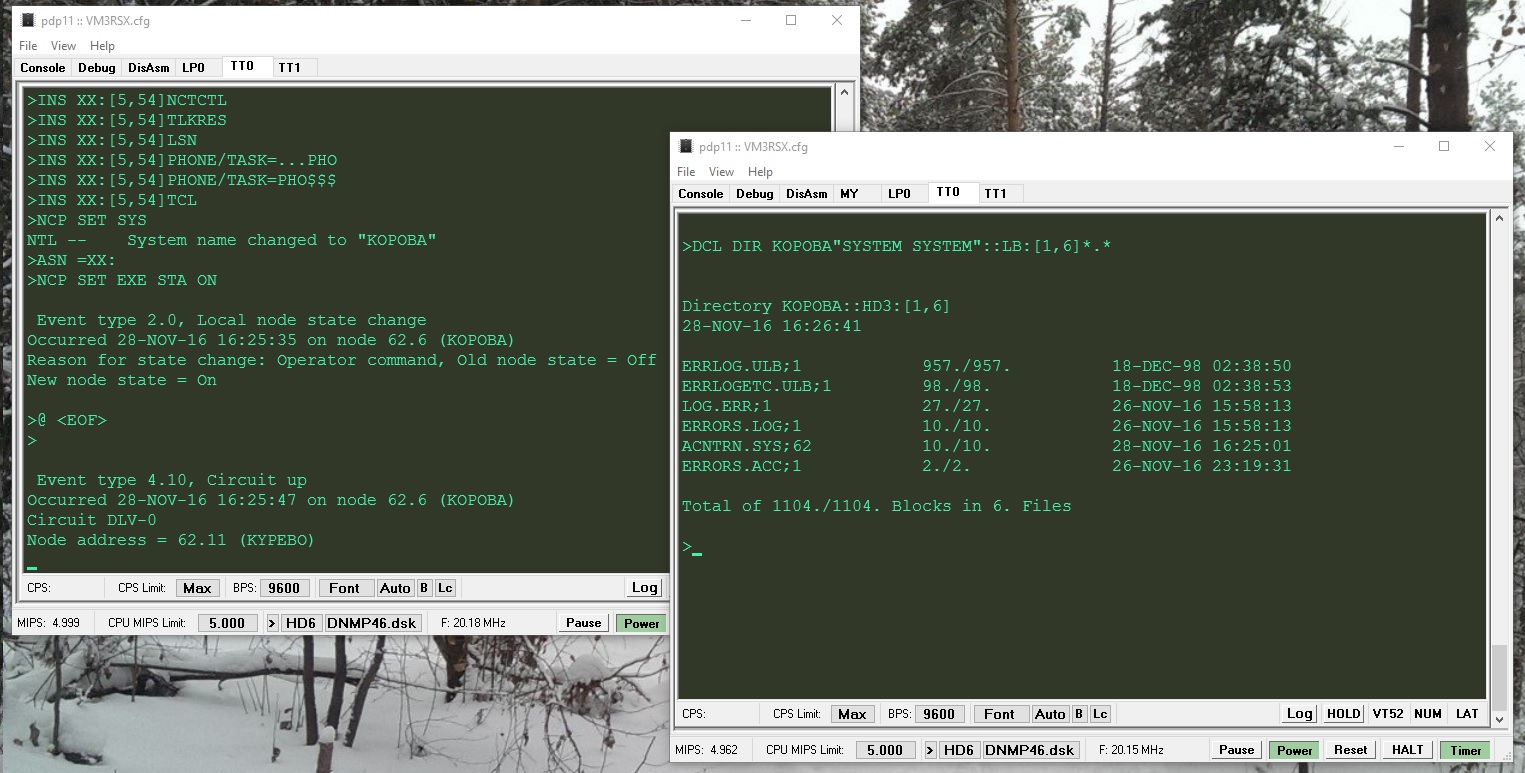Click the B button in the background window
The width and height of the screenshot is (1525, 773).
pyautogui.click(x=424, y=588)
